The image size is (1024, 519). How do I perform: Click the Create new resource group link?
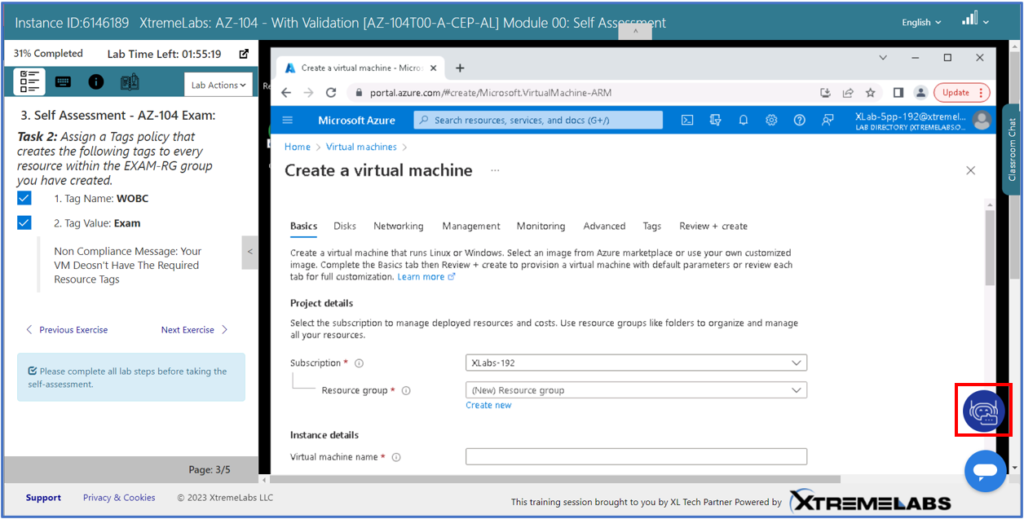[488, 405]
